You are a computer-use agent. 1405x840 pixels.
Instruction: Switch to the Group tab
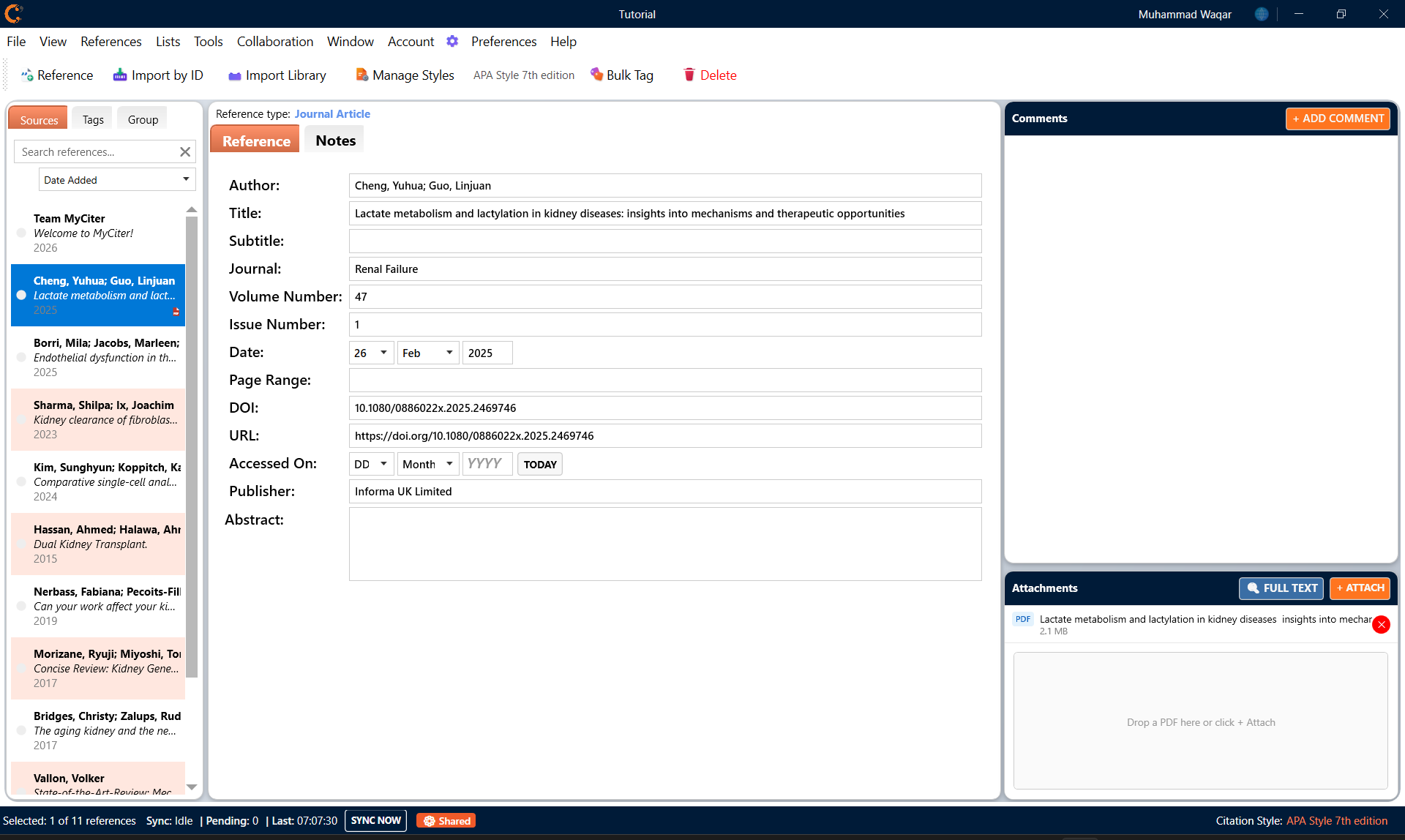tap(143, 119)
